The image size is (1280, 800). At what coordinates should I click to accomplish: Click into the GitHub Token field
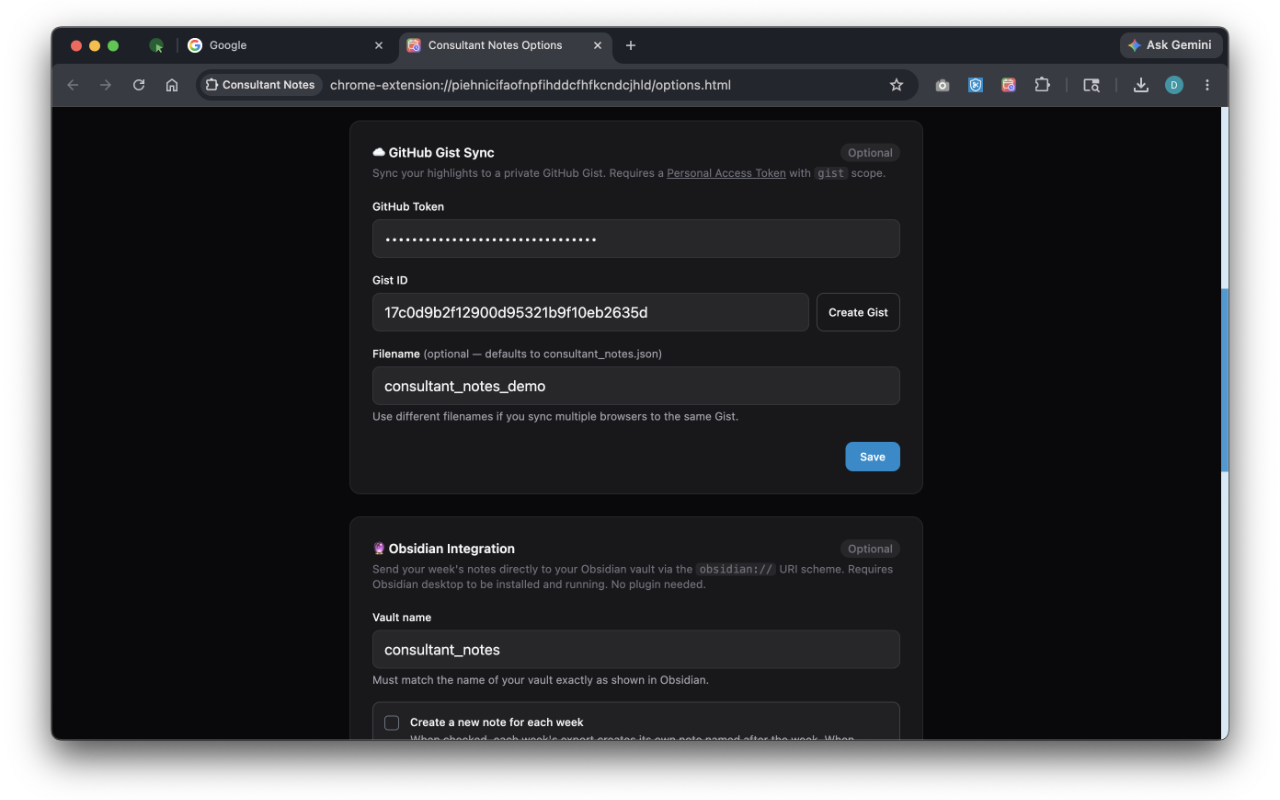pos(636,239)
